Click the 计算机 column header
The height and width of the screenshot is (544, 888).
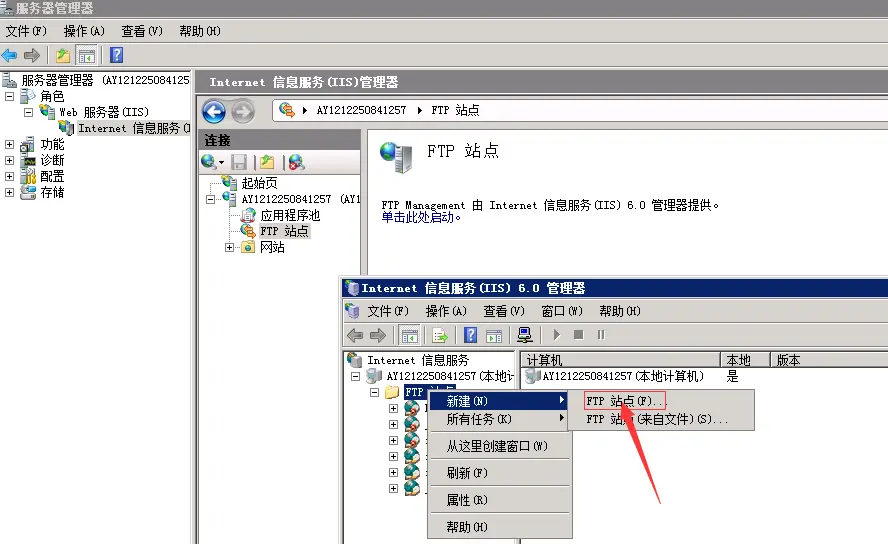pos(620,360)
